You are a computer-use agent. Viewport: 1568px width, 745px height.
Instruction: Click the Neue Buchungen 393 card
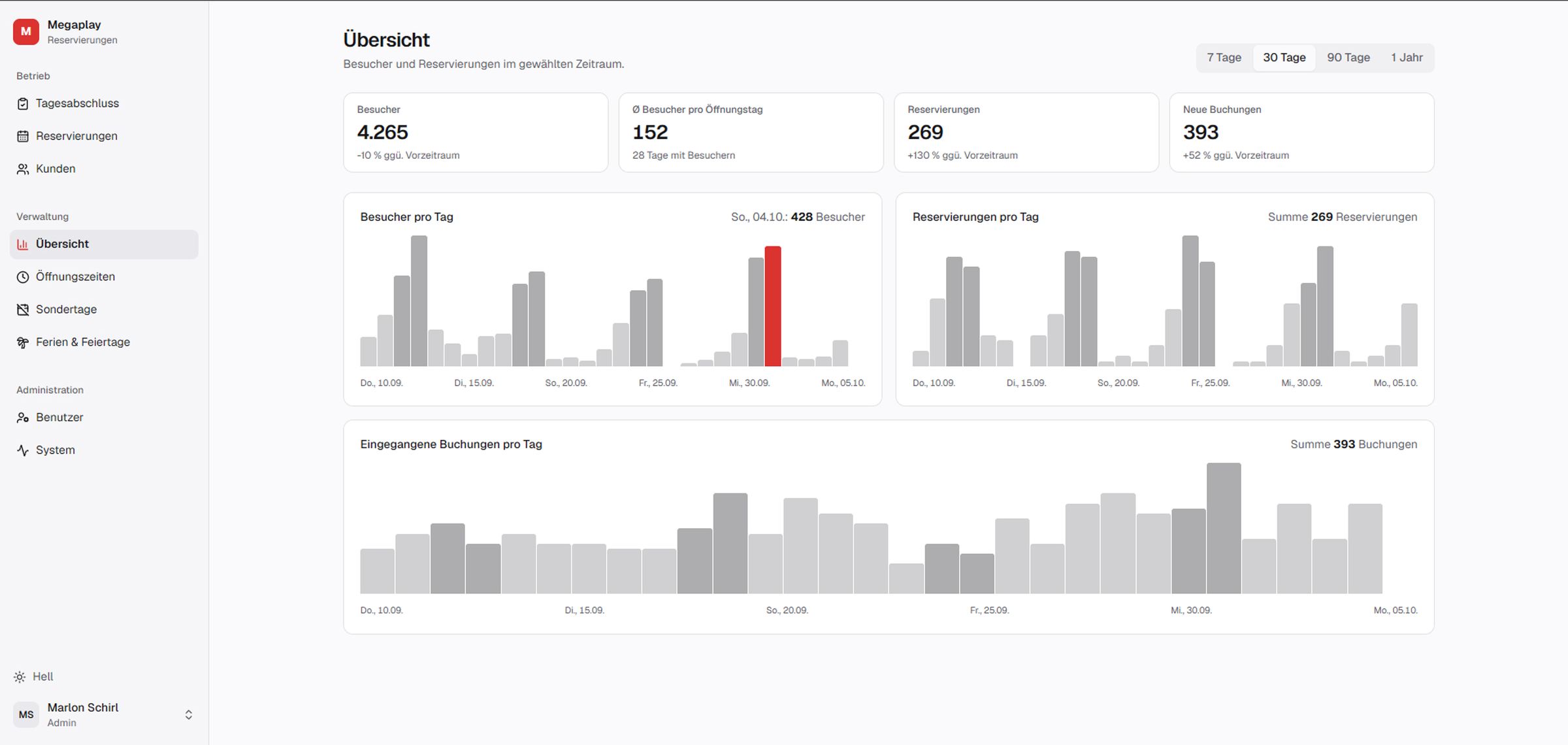click(x=1301, y=133)
